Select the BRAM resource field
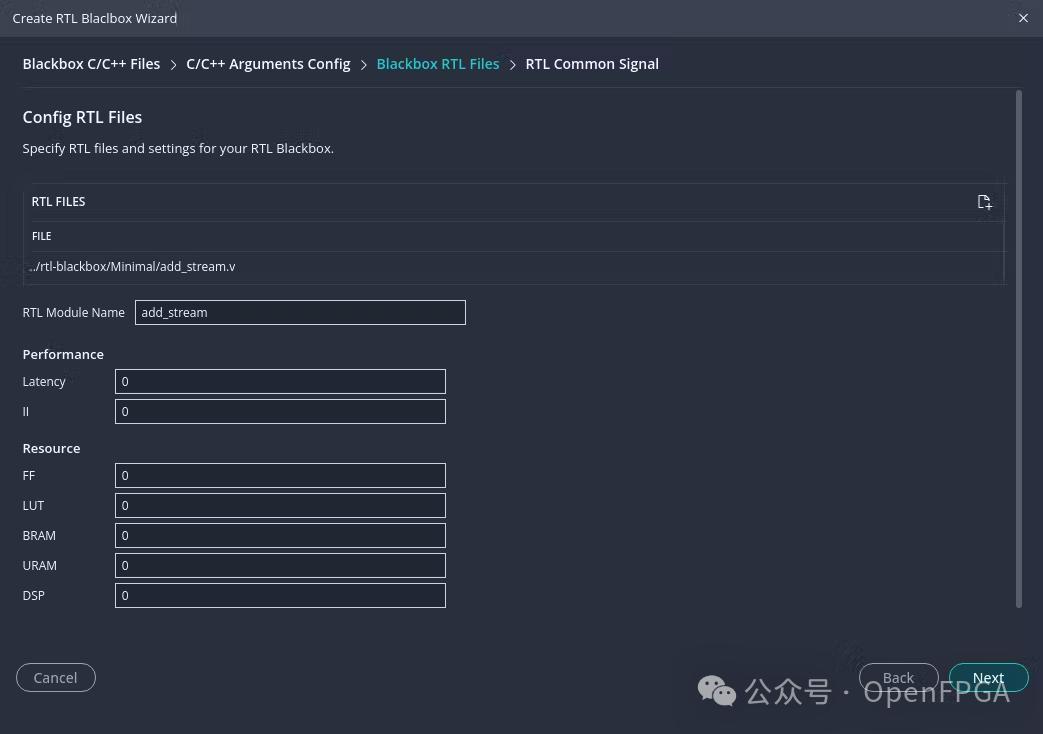The width and height of the screenshot is (1043, 734). pyautogui.click(x=280, y=535)
